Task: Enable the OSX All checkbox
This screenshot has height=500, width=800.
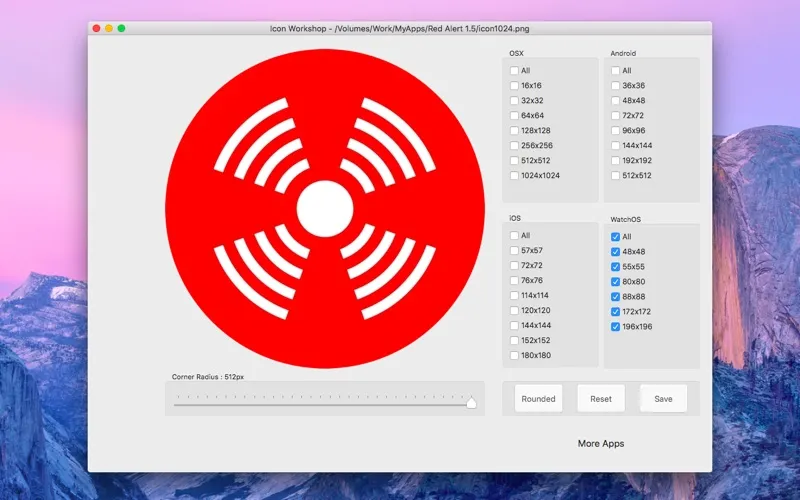Action: pos(515,71)
